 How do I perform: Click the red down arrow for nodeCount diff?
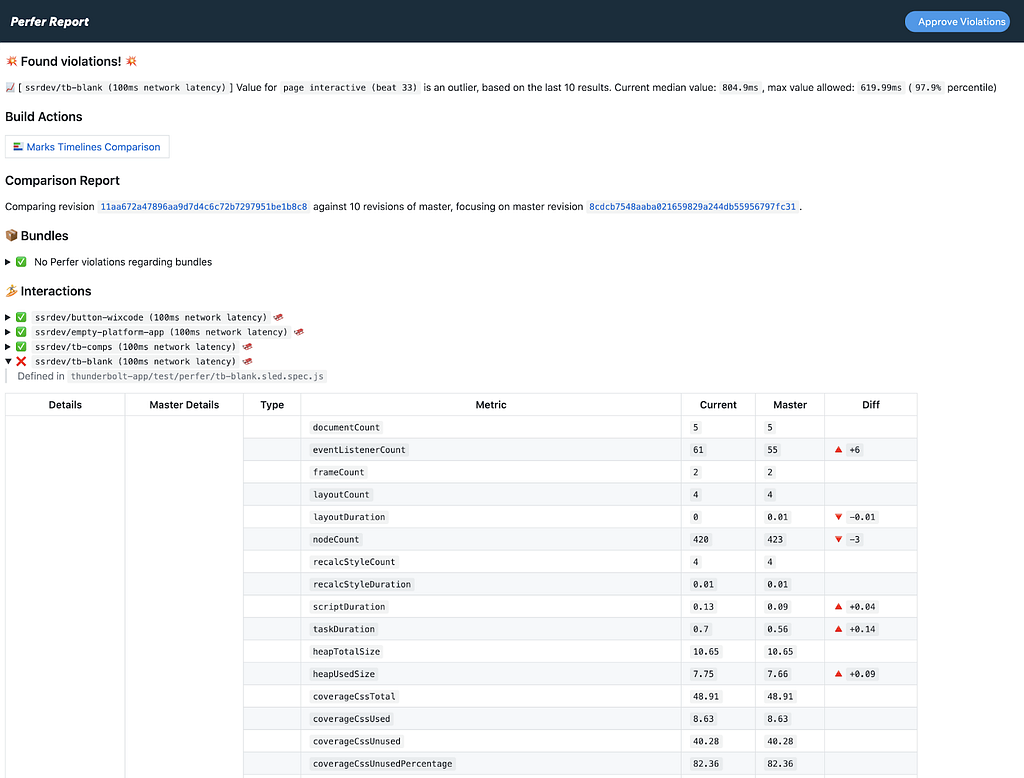tap(839, 540)
